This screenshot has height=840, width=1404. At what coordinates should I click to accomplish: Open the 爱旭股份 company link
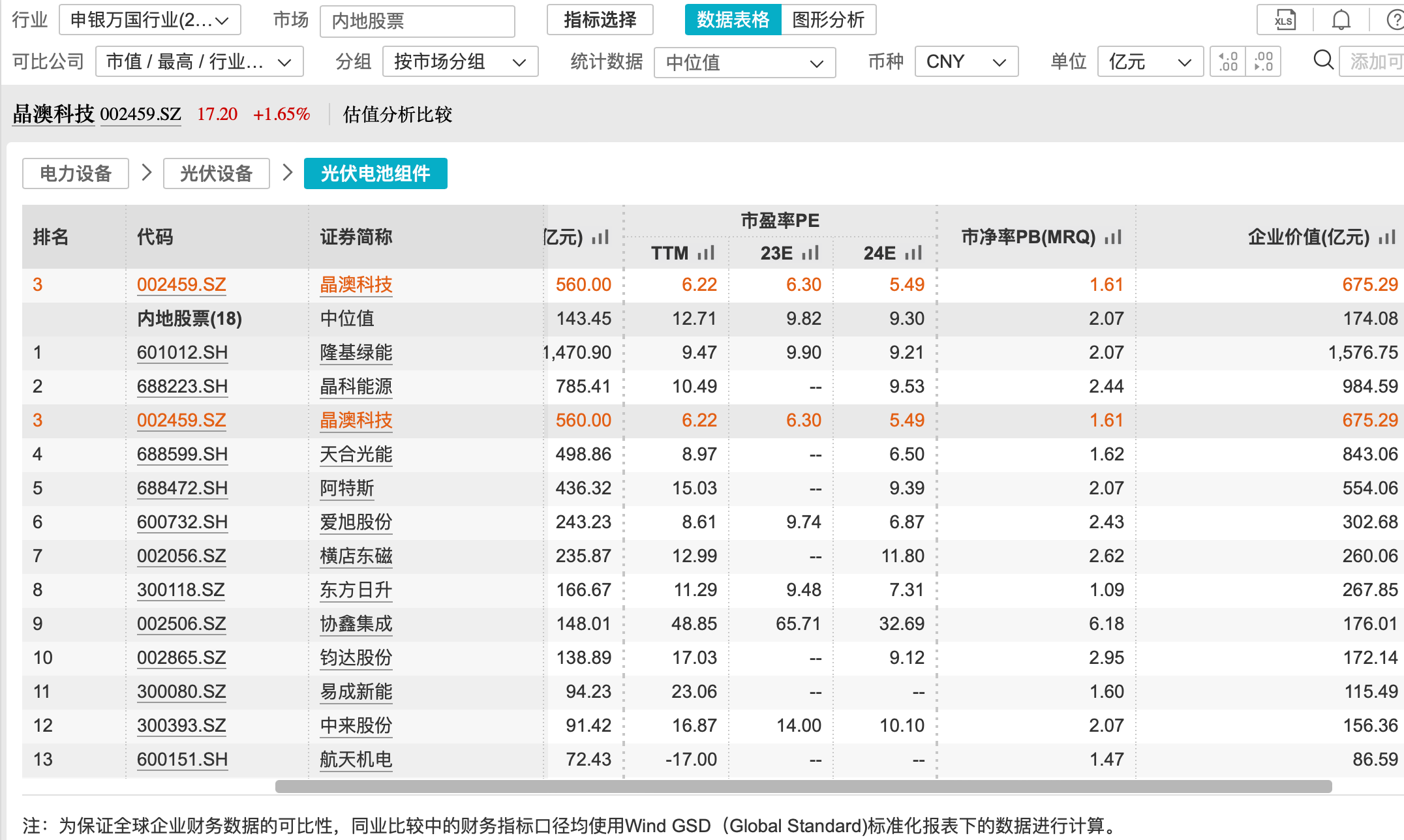point(356,522)
